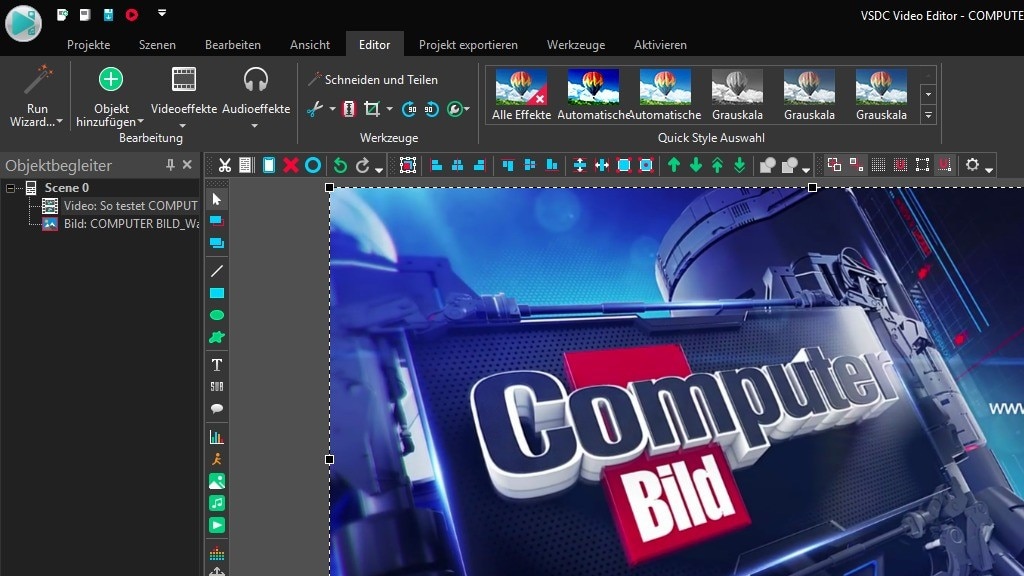Unpin the Objektbegleiter panel
Viewport: 1024px width, 576px height.
(170, 165)
